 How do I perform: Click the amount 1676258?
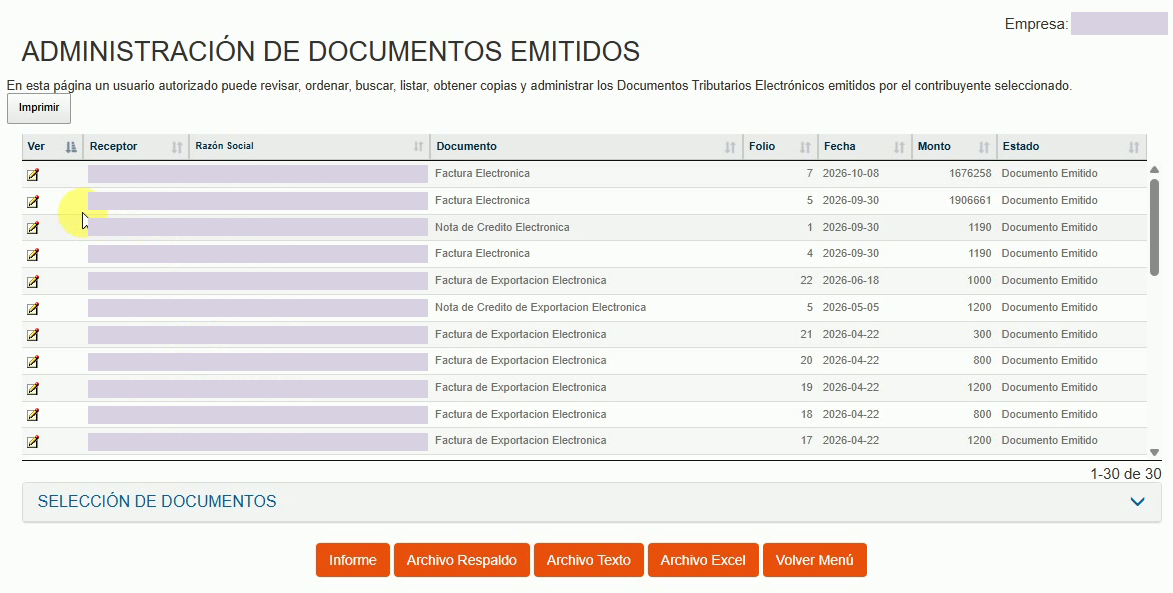970,173
